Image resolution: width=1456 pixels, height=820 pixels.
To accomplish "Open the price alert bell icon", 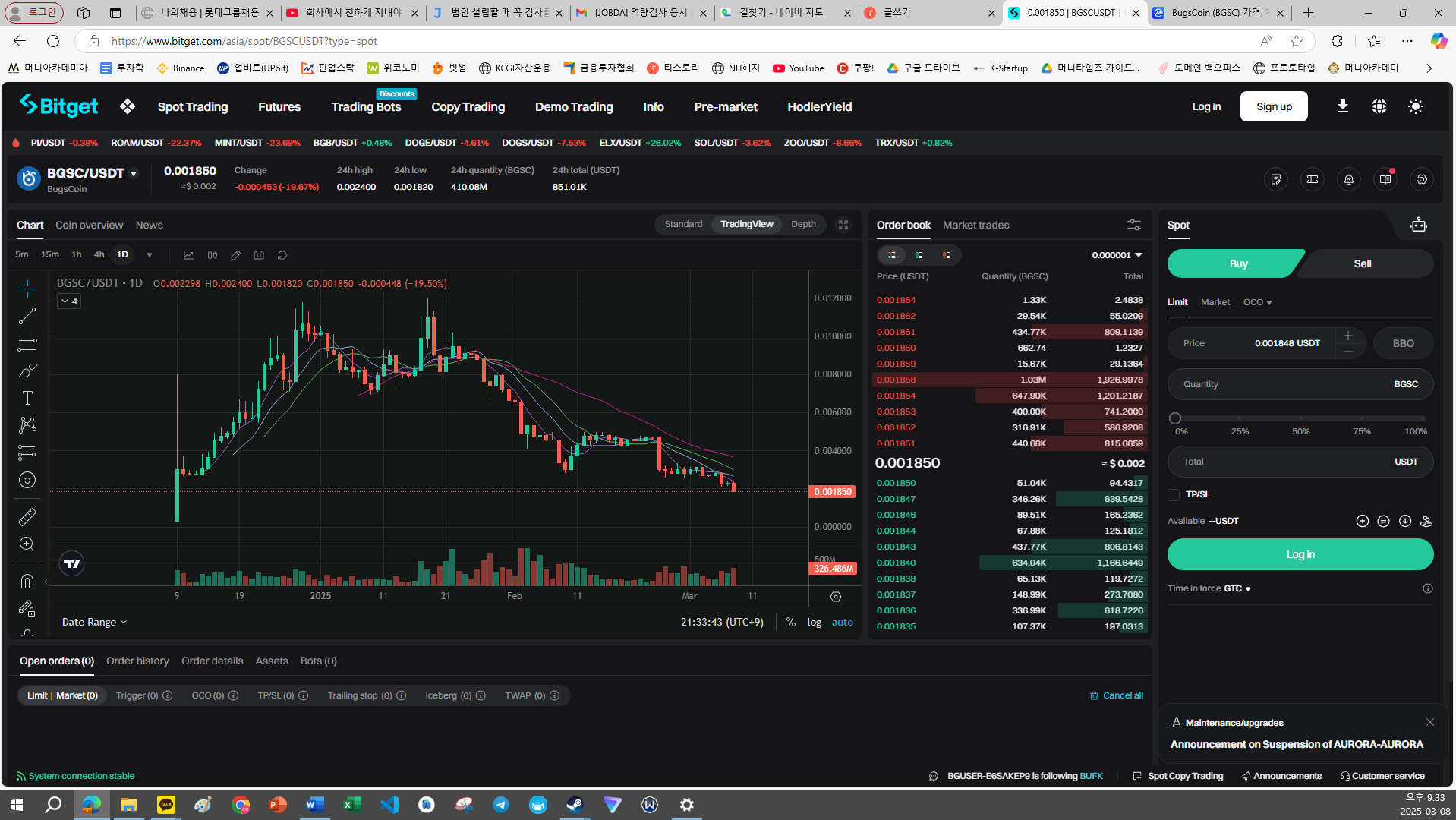I will [x=1349, y=179].
